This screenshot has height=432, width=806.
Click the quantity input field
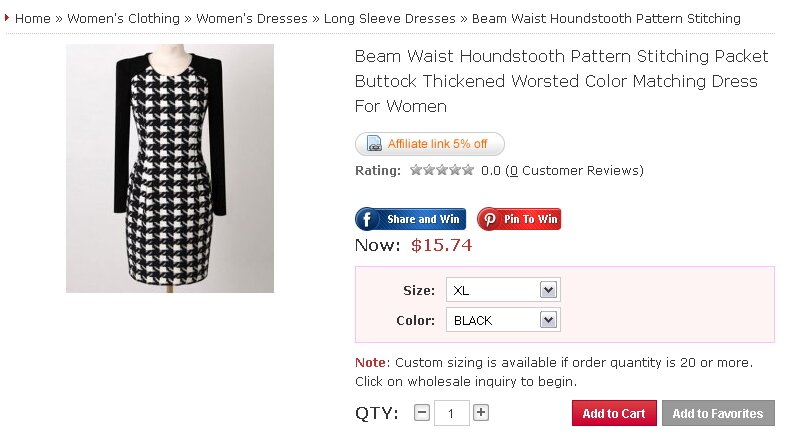point(451,413)
